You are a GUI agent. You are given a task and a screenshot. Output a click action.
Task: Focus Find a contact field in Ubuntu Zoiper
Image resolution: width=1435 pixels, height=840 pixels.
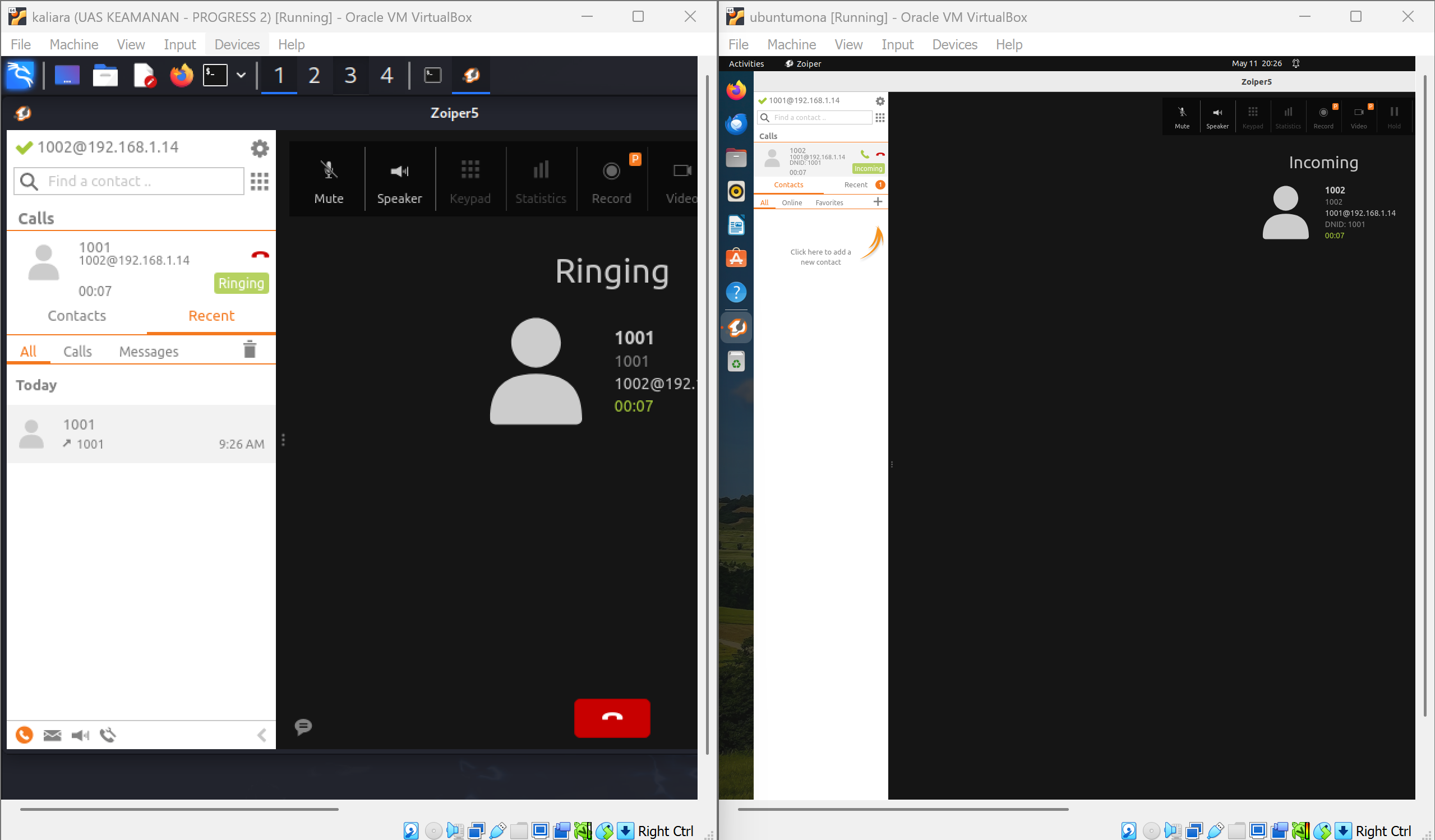point(815,117)
